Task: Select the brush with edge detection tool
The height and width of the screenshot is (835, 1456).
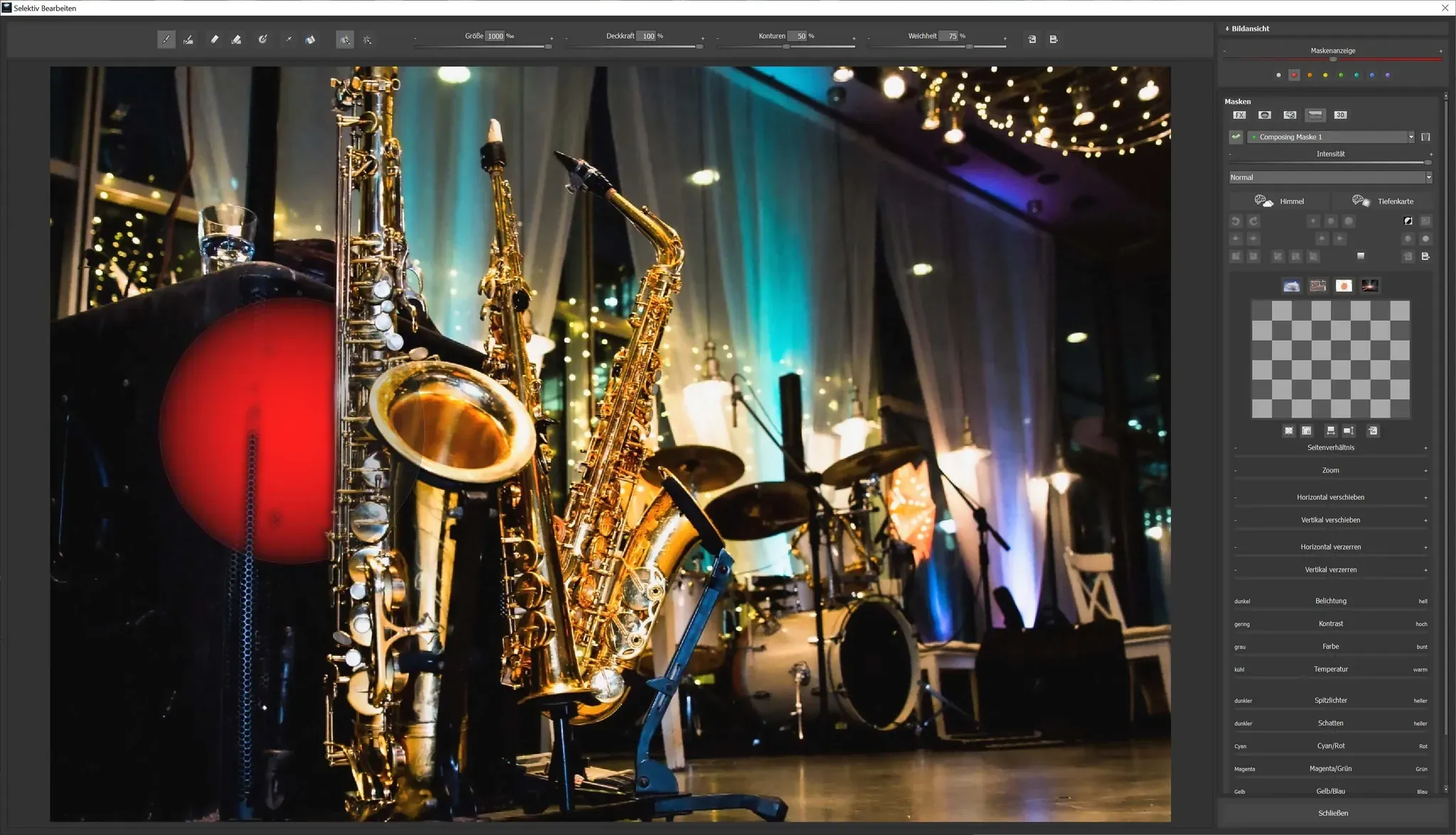Action: tap(188, 40)
